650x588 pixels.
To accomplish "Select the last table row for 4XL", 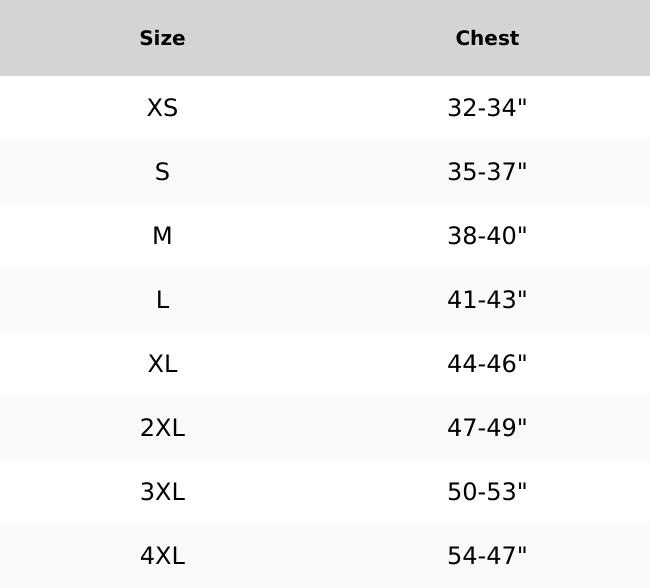I will [x=325, y=556].
